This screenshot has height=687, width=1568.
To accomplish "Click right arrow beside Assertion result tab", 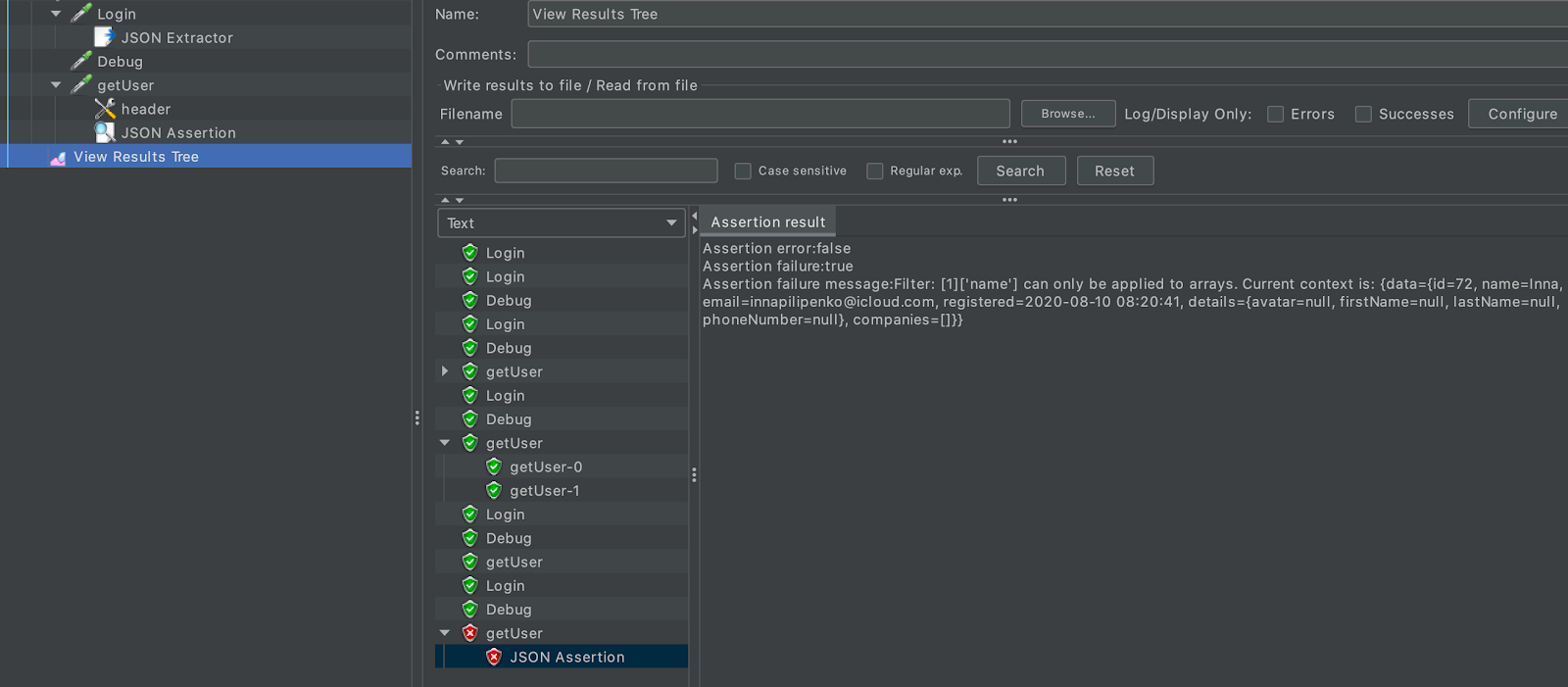I will point(695,230).
